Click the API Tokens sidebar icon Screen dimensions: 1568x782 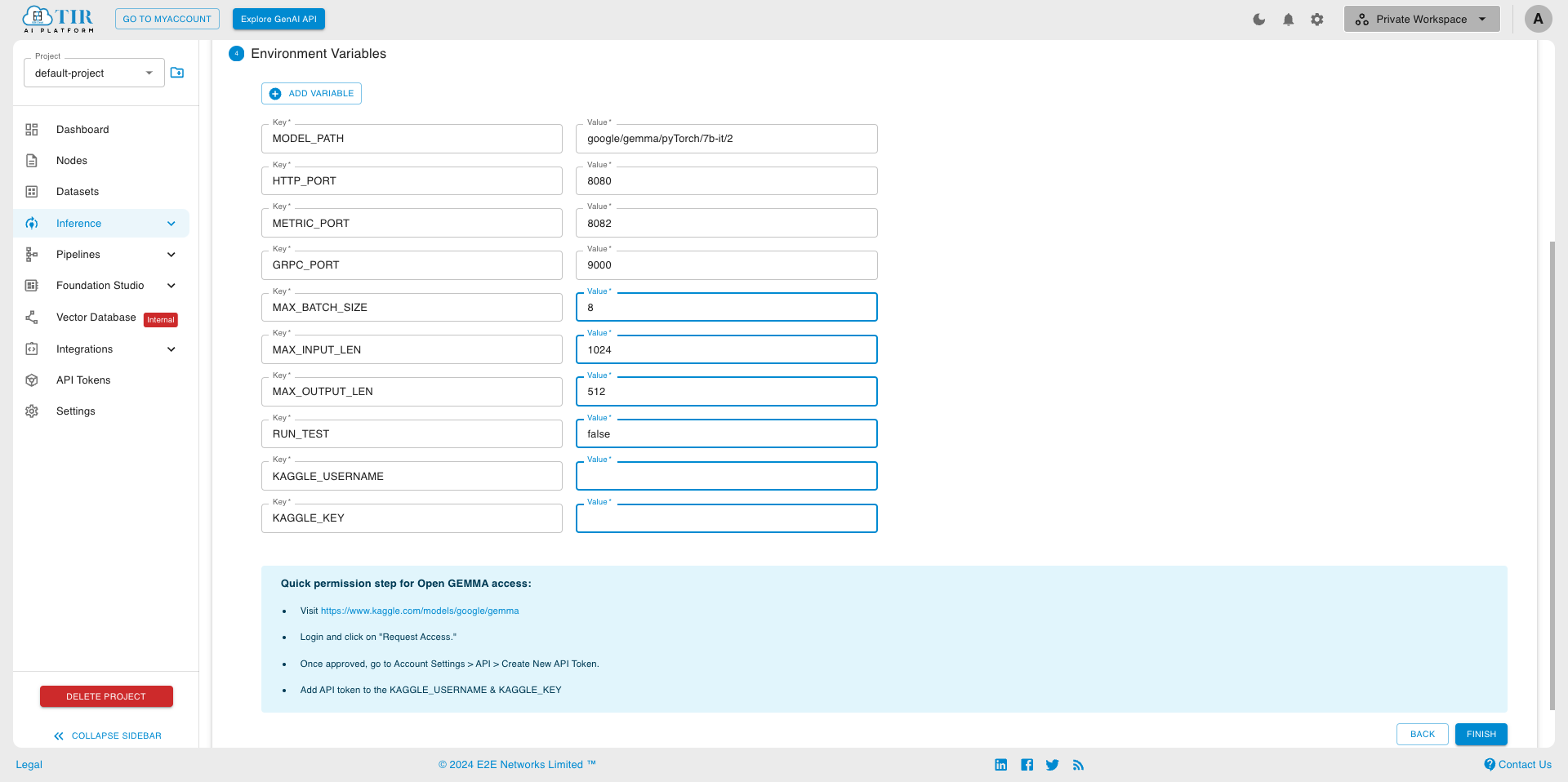click(32, 380)
